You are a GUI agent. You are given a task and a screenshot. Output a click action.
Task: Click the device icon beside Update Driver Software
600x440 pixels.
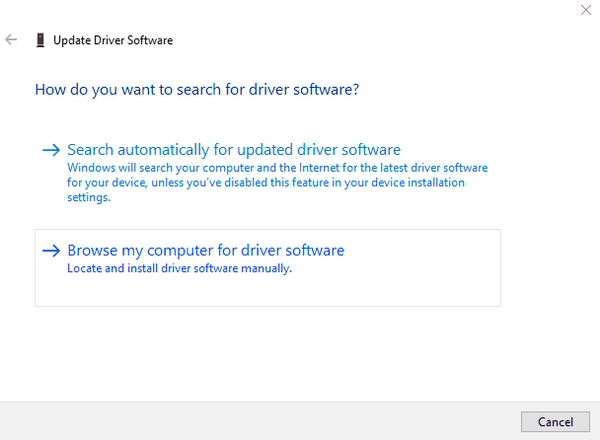pyautogui.click(x=40, y=40)
